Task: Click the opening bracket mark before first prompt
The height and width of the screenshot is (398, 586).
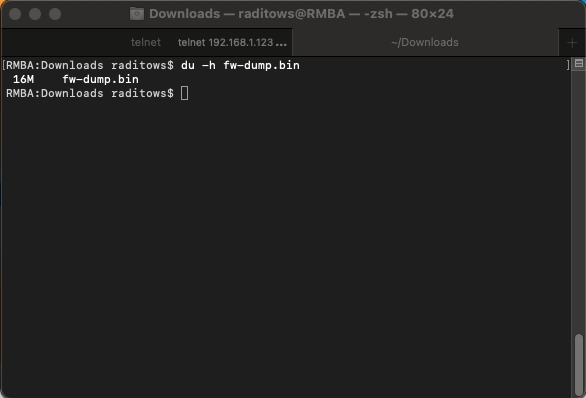Action: (4, 65)
